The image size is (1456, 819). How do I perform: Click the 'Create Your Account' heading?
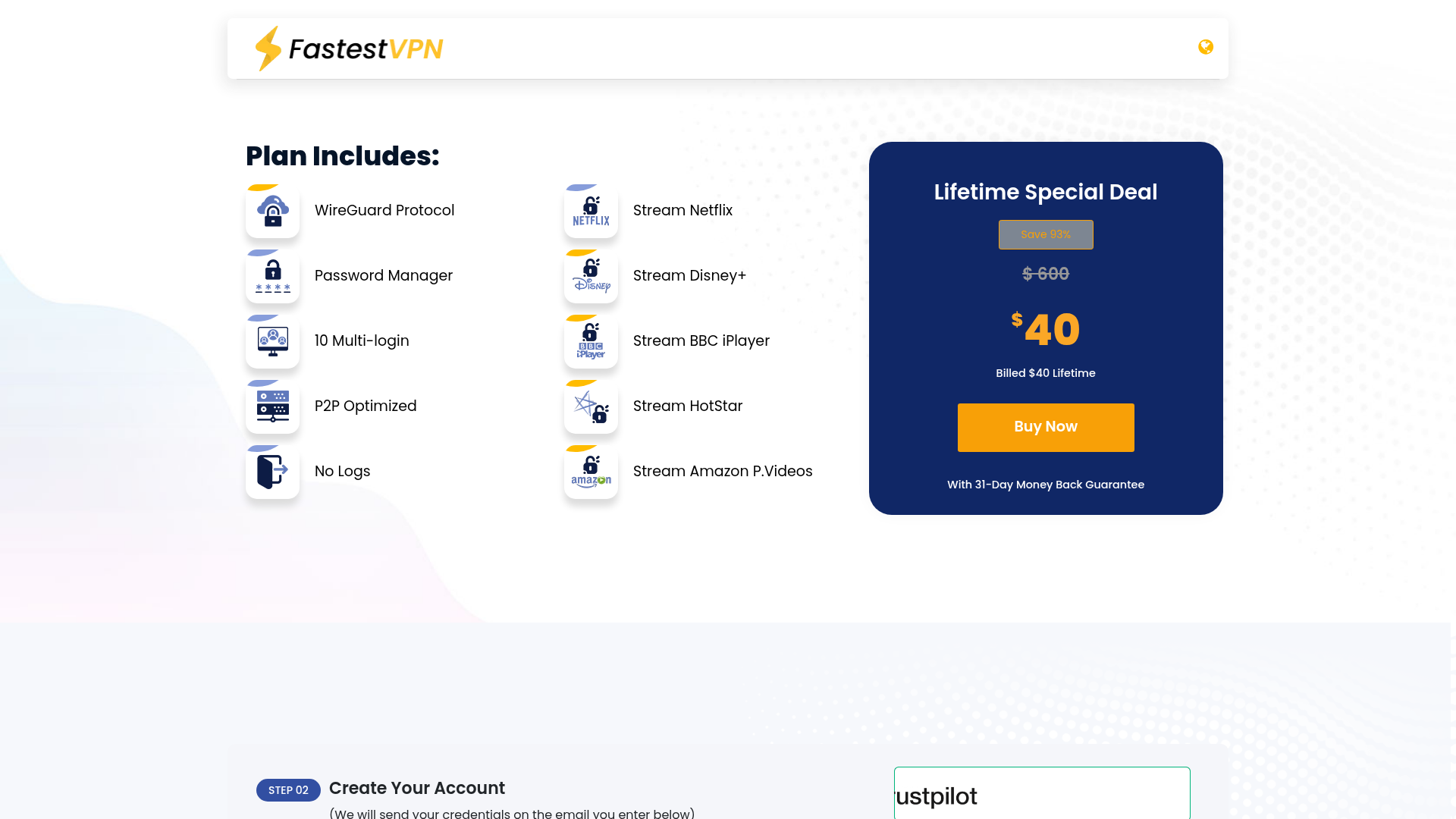(417, 788)
